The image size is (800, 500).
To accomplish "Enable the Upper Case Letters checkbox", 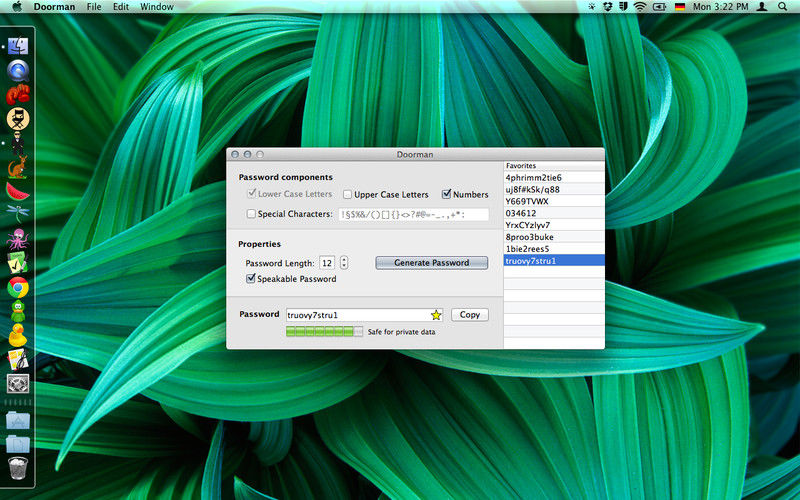I will (347, 194).
